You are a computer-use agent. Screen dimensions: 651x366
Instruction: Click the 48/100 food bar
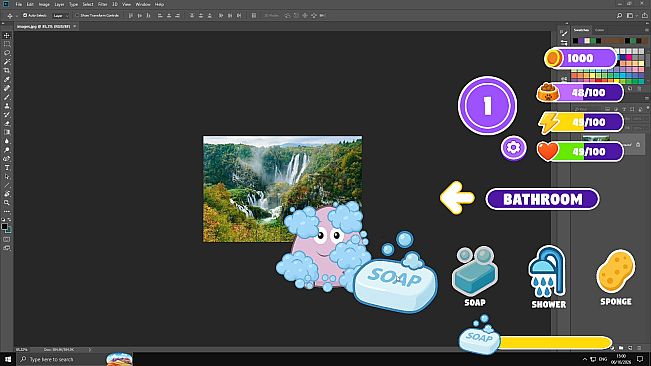click(580, 92)
